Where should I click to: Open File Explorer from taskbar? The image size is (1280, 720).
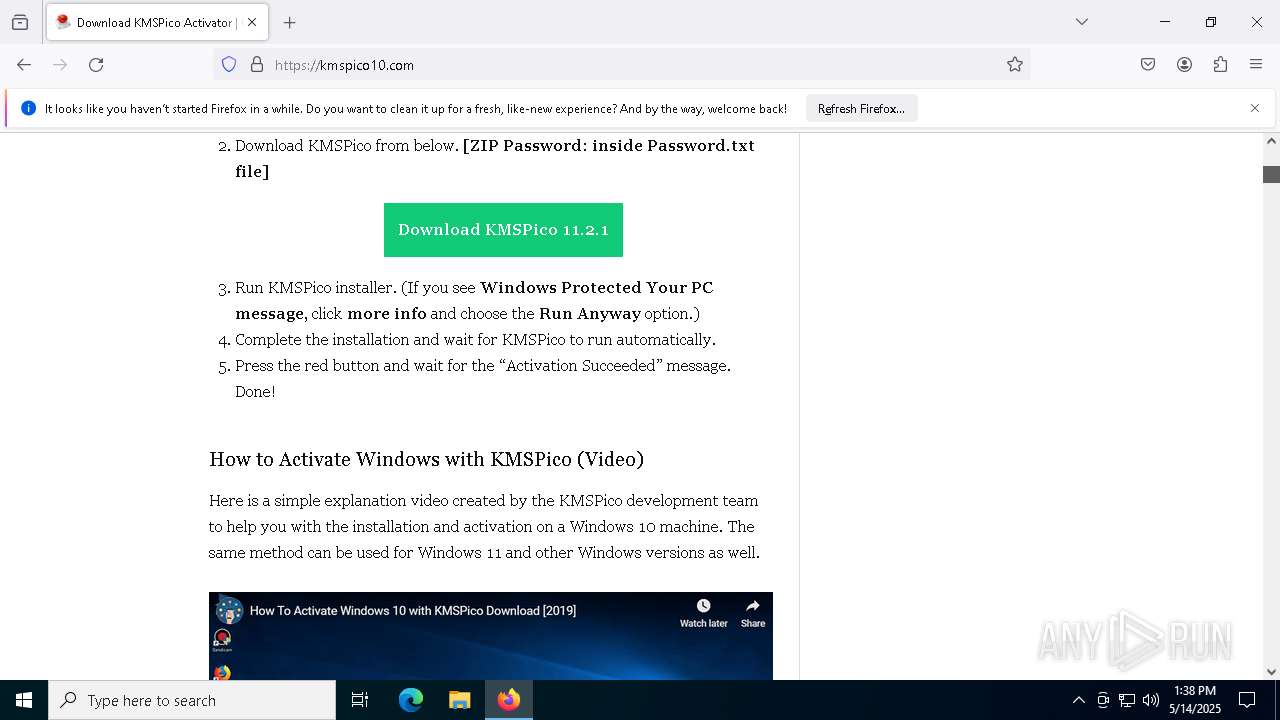tap(459, 700)
